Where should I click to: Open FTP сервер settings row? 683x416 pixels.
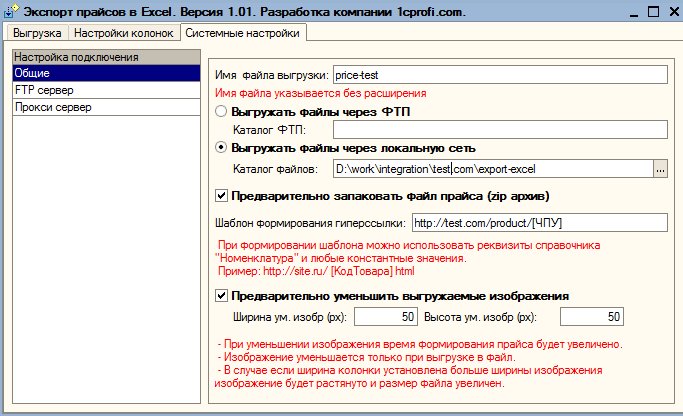point(106,90)
